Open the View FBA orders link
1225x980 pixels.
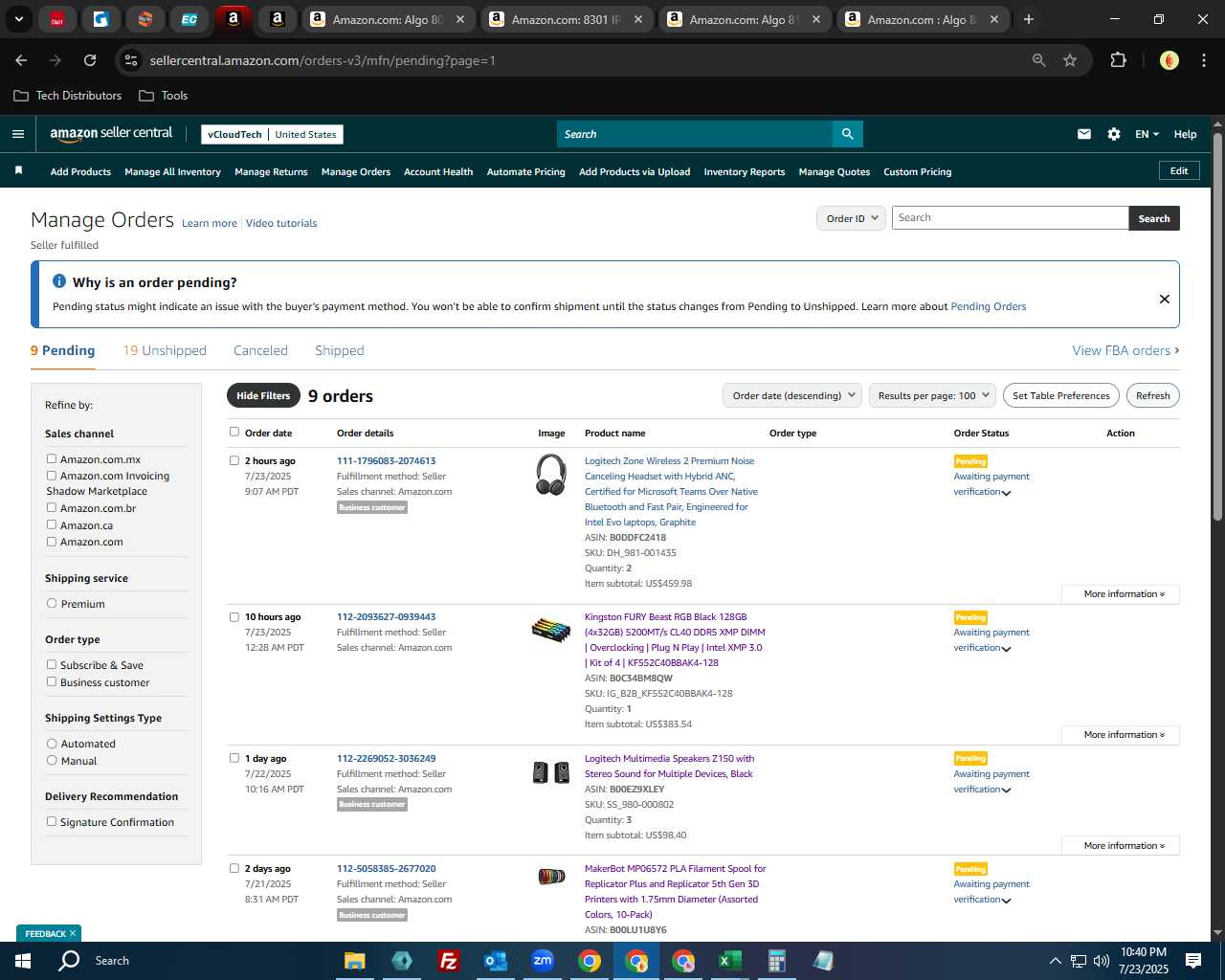1125,350
